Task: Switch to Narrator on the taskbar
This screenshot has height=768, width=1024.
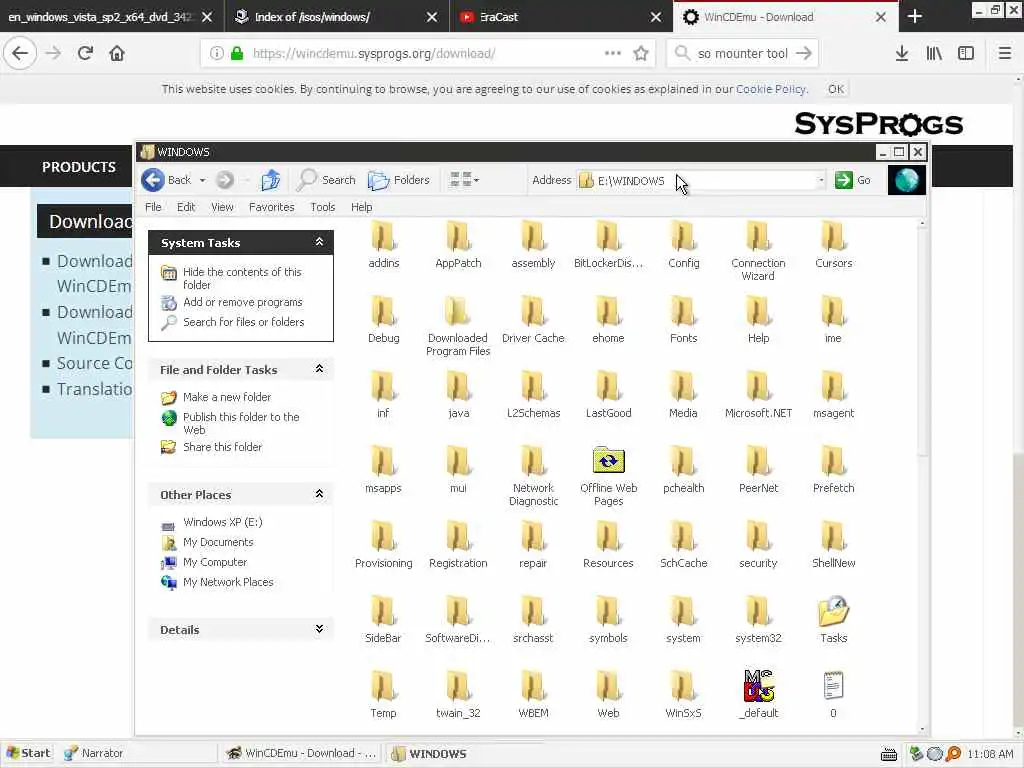Action: click(137, 753)
